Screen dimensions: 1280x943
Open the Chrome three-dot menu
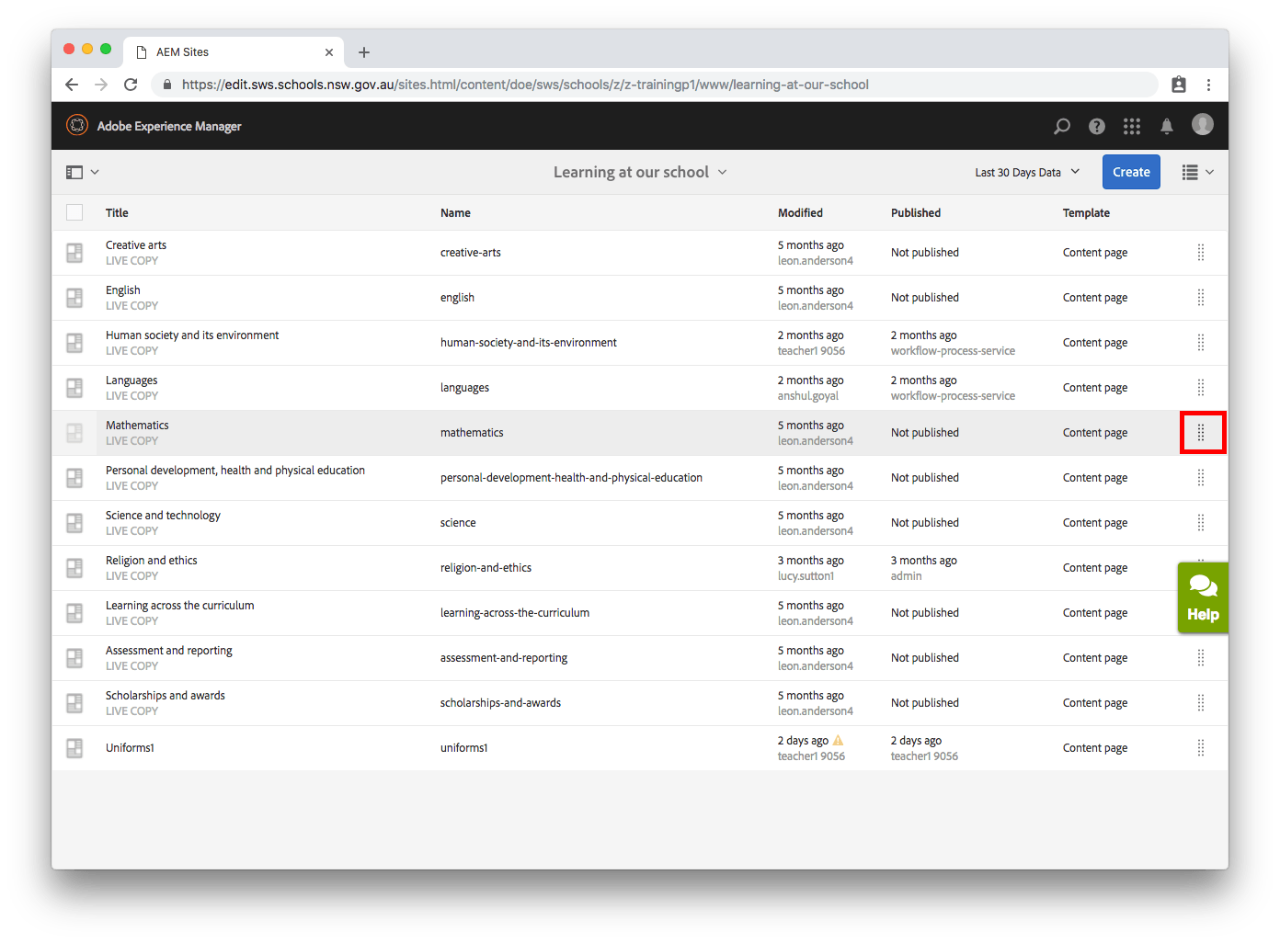point(1208,85)
